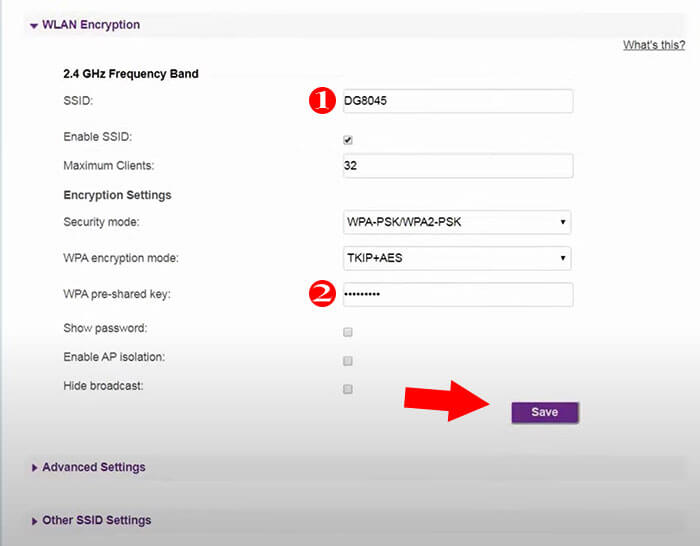Viewport: 700px width, 546px height.
Task: Uncheck the Enable SSID checkbox
Action: [348, 140]
